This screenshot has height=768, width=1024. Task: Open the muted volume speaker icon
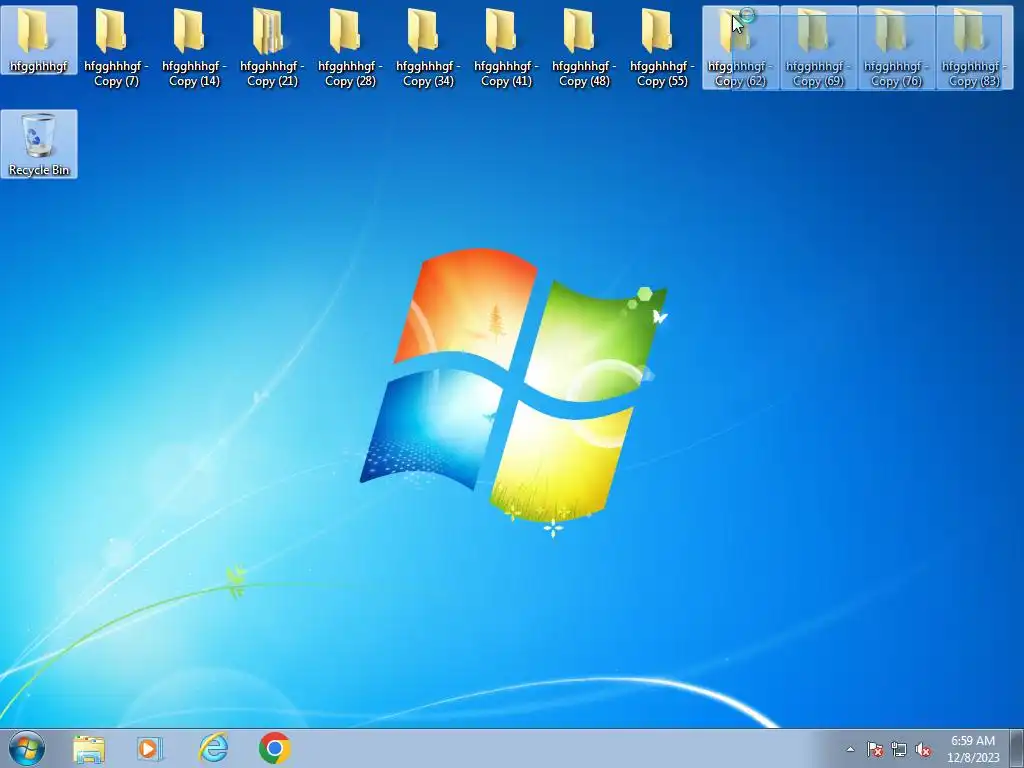923,750
